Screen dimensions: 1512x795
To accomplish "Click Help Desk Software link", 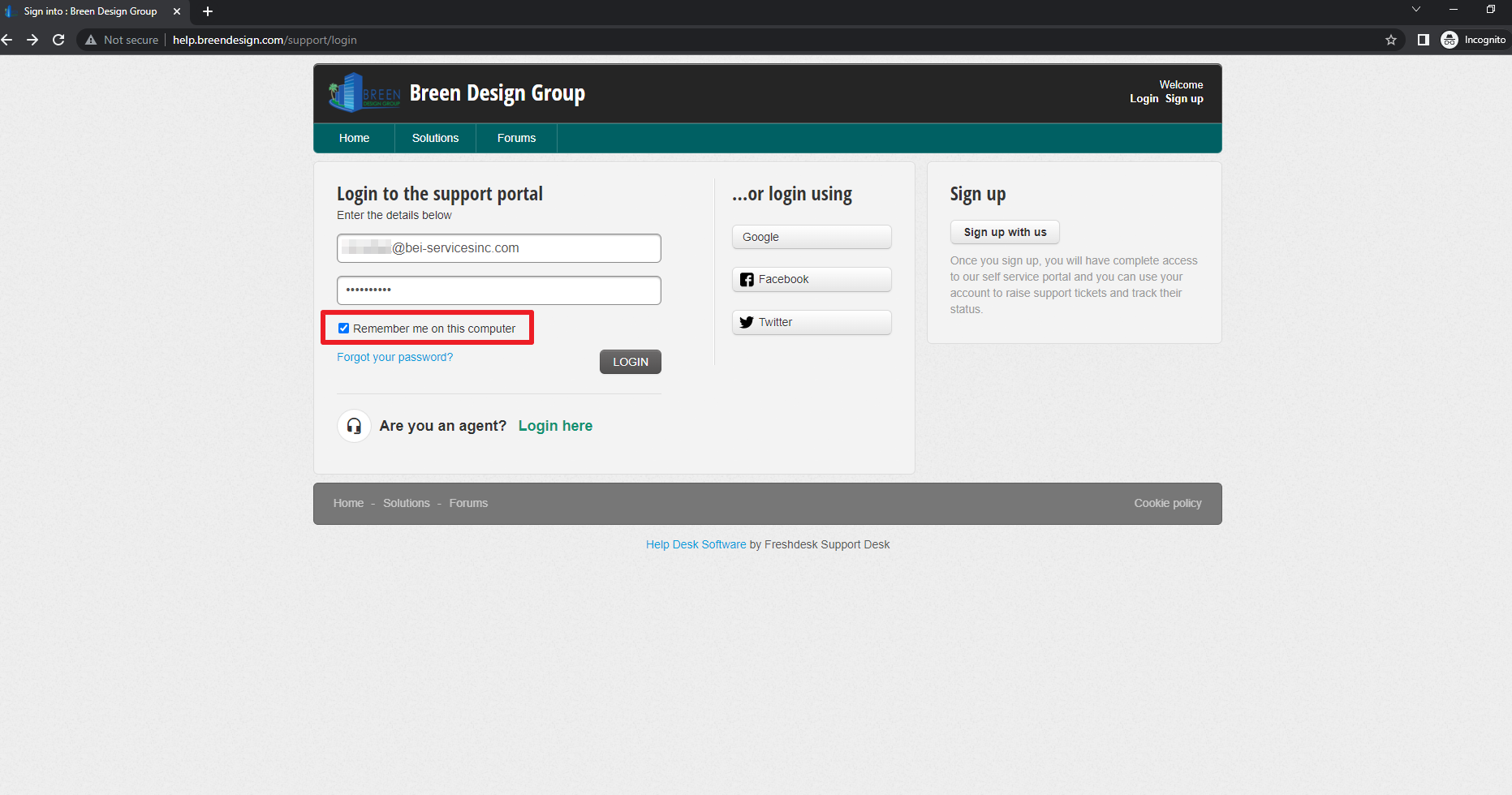I will pyautogui.click(x=696, y=544).
